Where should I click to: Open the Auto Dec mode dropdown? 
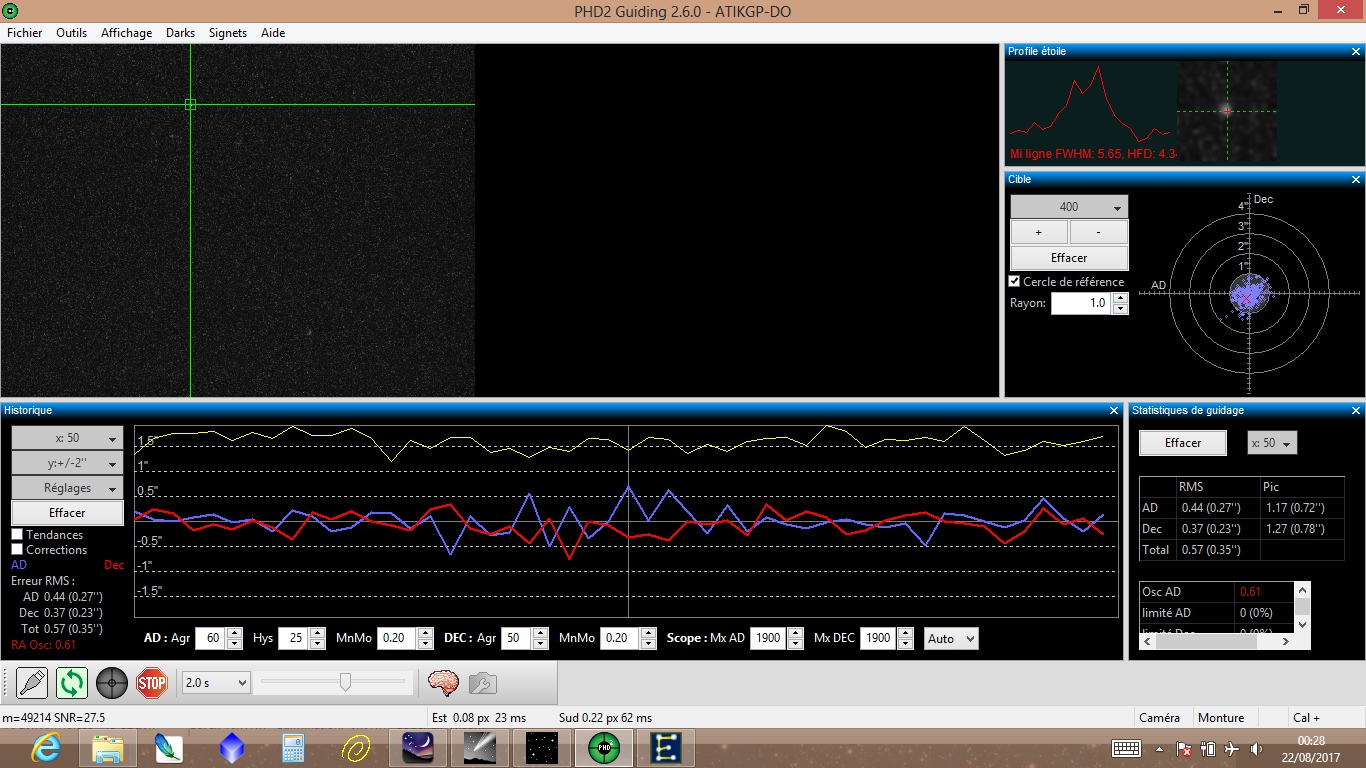pos(951,638)
